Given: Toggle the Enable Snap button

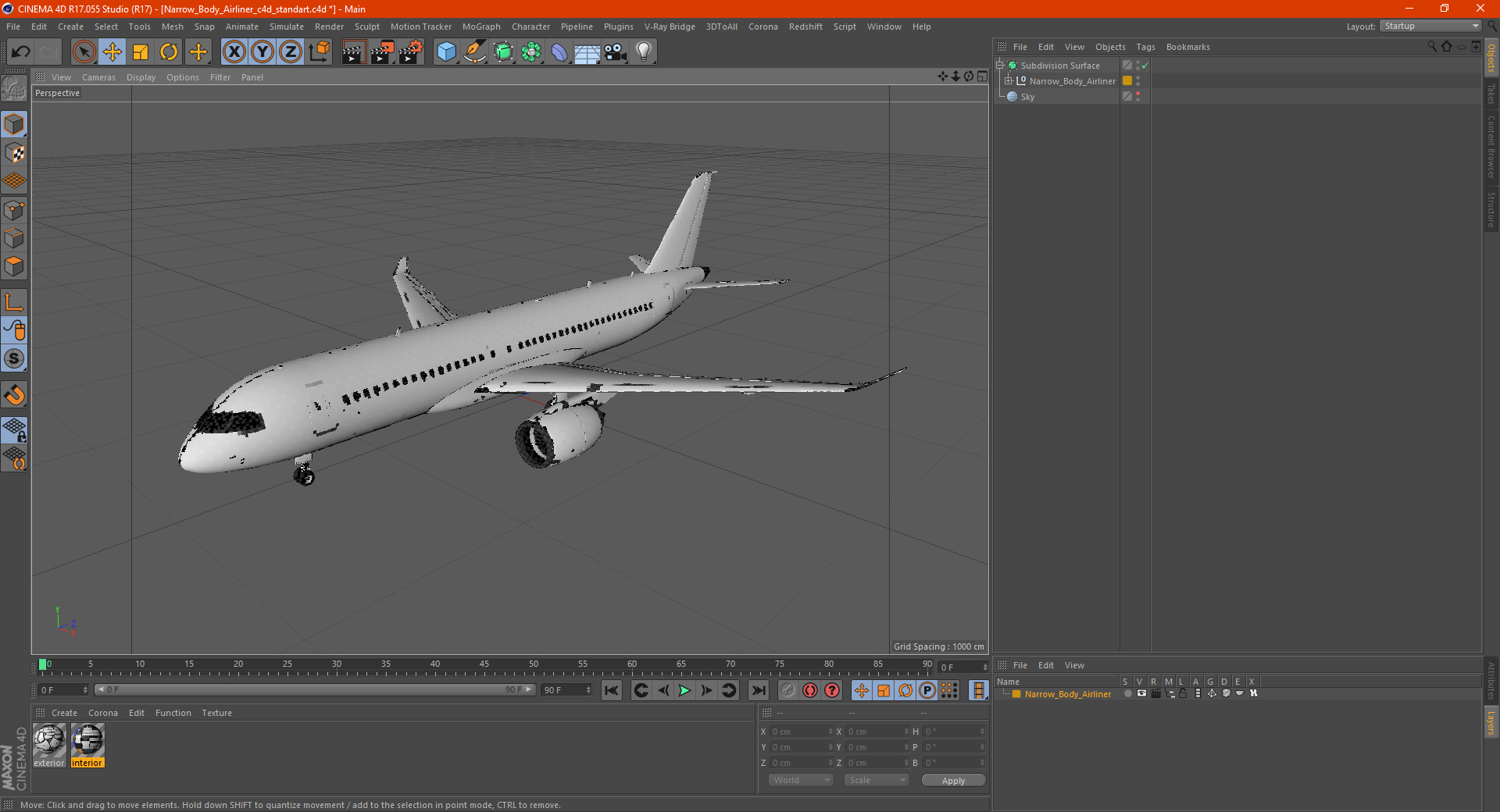Looking at the screenshot, I should coord(15,358).
